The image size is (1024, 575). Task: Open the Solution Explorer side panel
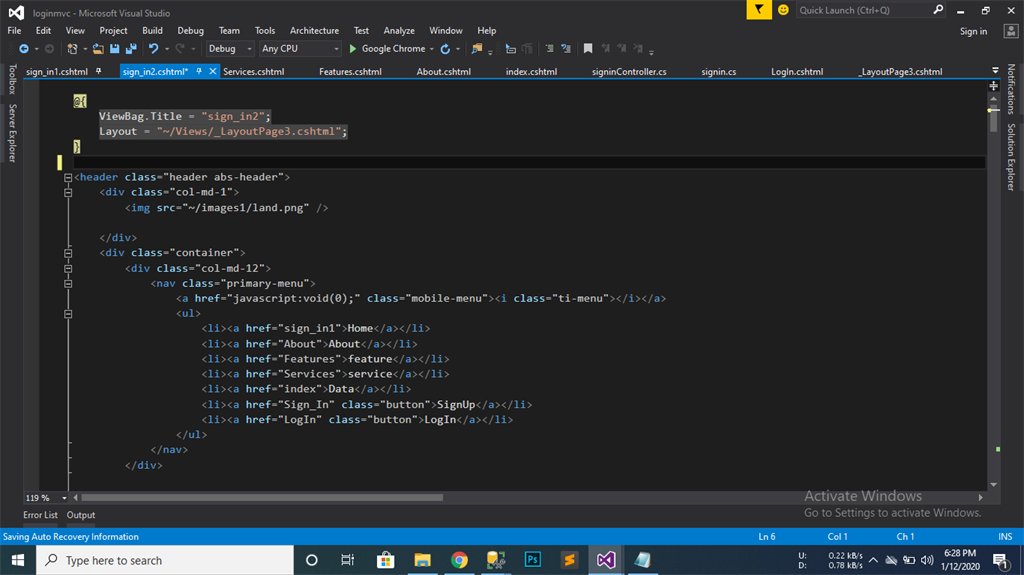1011,157
